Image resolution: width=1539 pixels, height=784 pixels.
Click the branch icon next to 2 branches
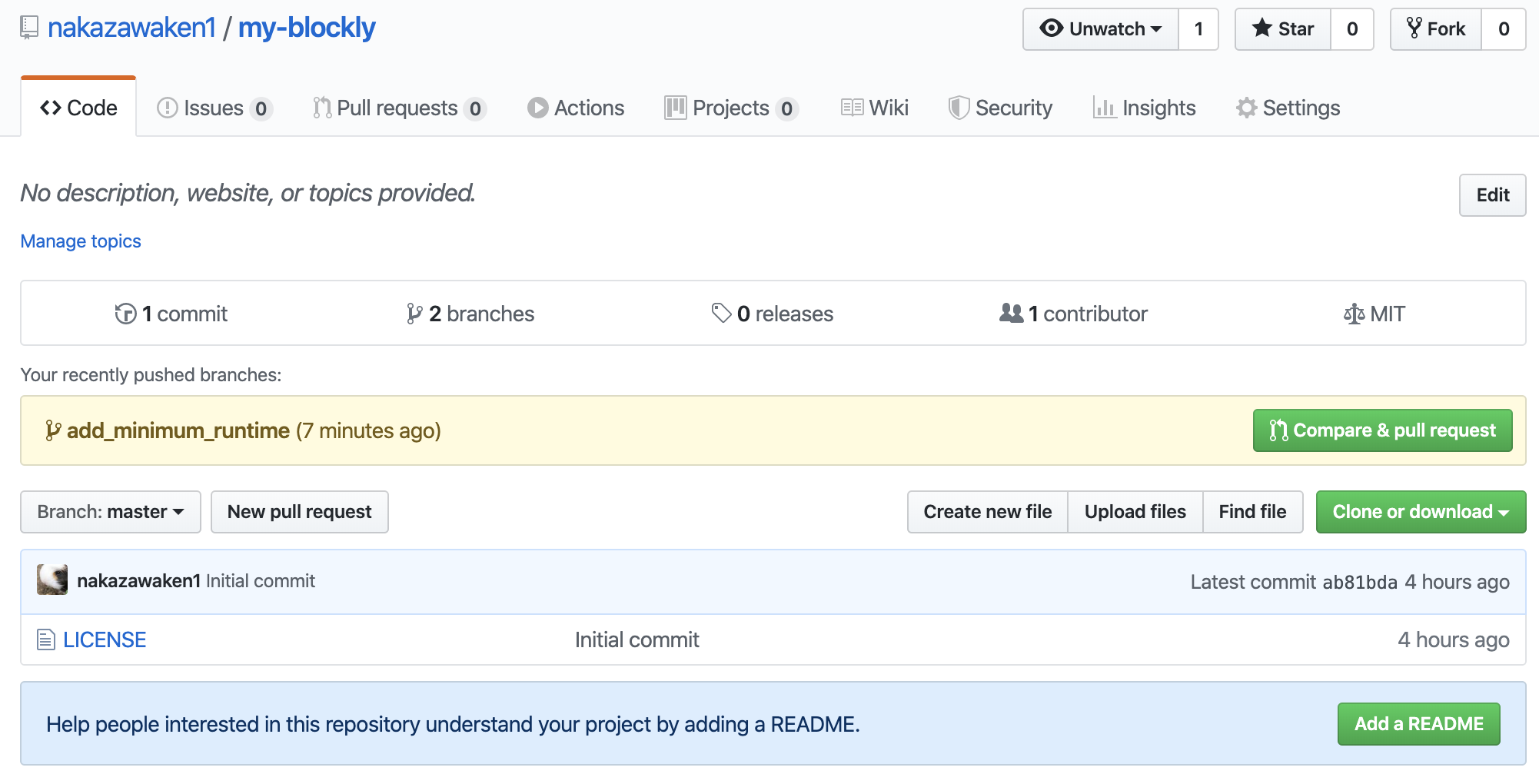(414, 313)
